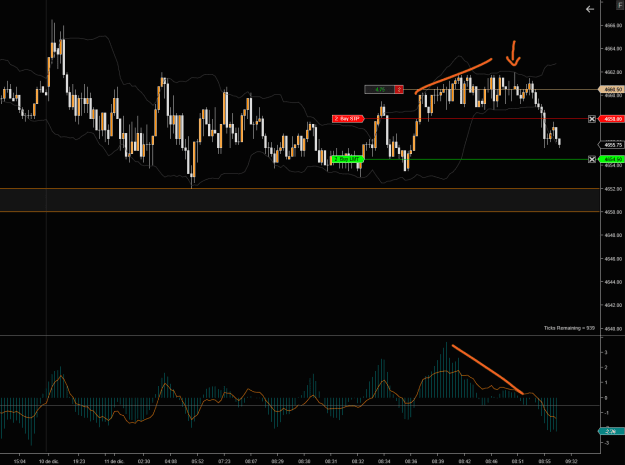The height and width of the screenshot is (465, 625).
Task: Click the 4642.00 price axis label
Action: [613, 305]
